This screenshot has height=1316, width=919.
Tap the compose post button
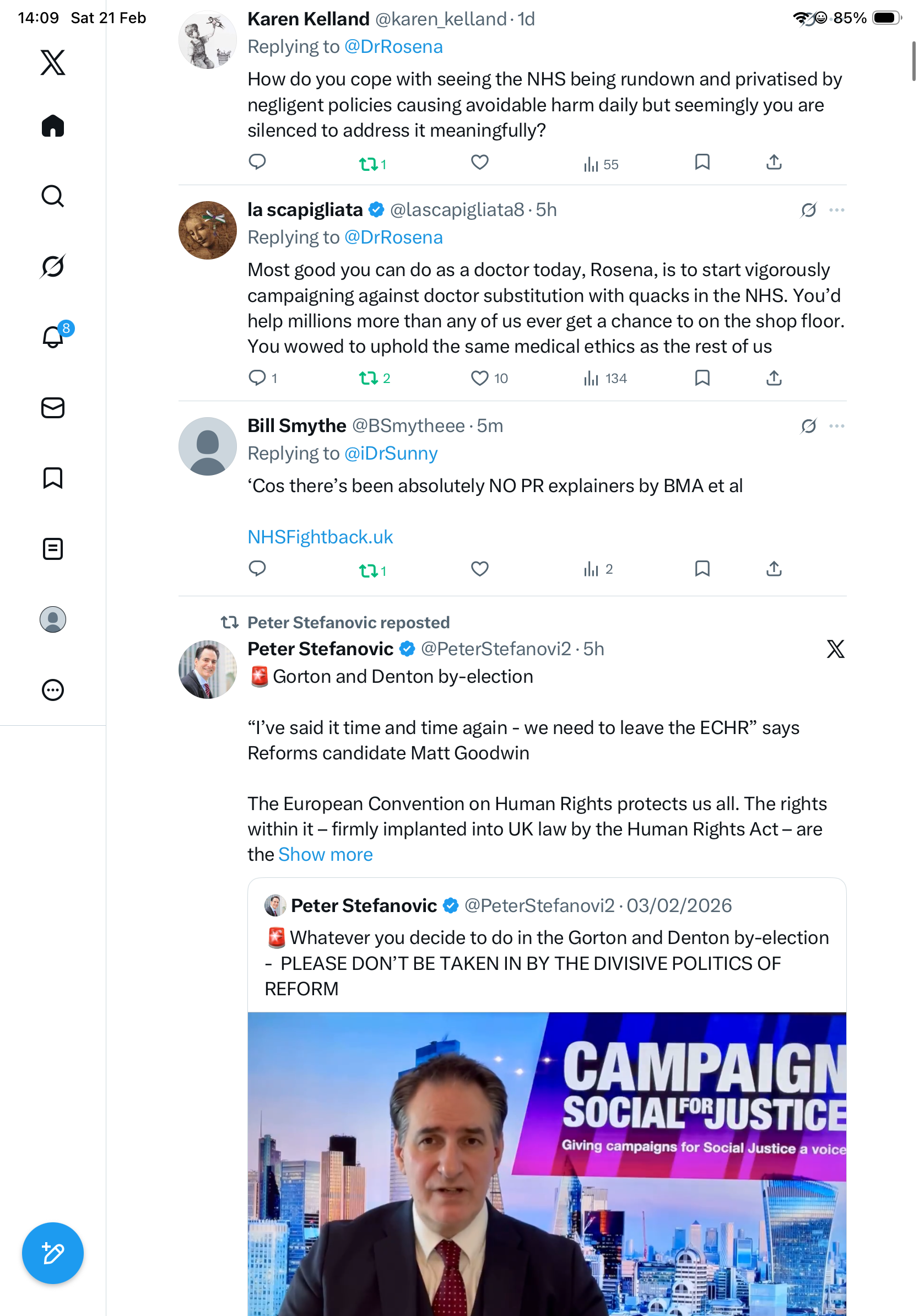click(53, 1253)
